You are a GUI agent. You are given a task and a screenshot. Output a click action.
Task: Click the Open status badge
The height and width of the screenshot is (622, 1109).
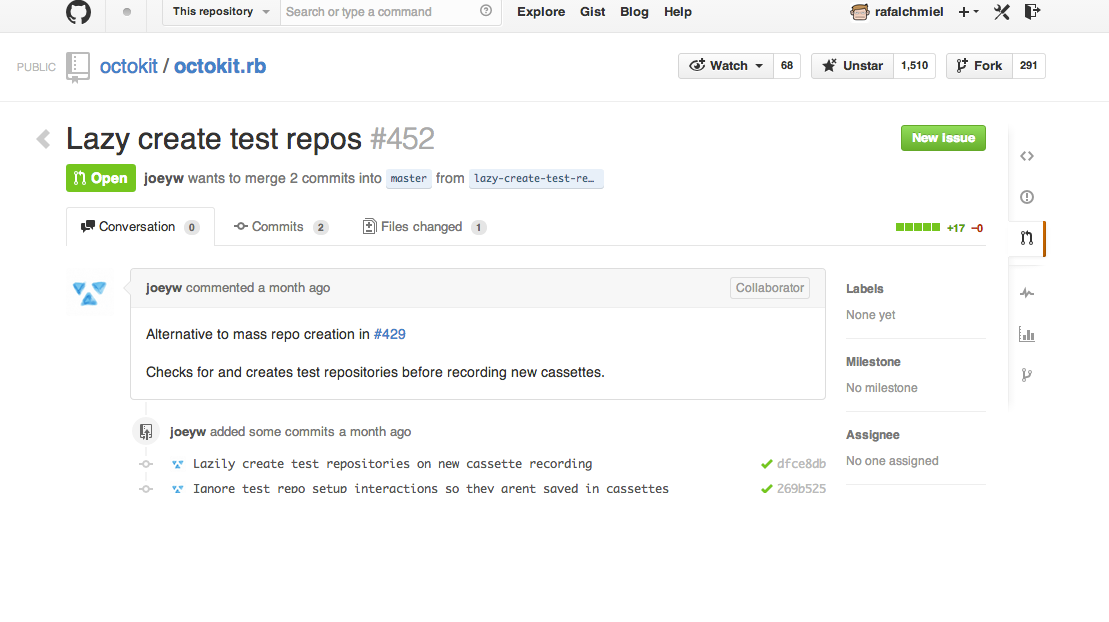tap(100, 178)
